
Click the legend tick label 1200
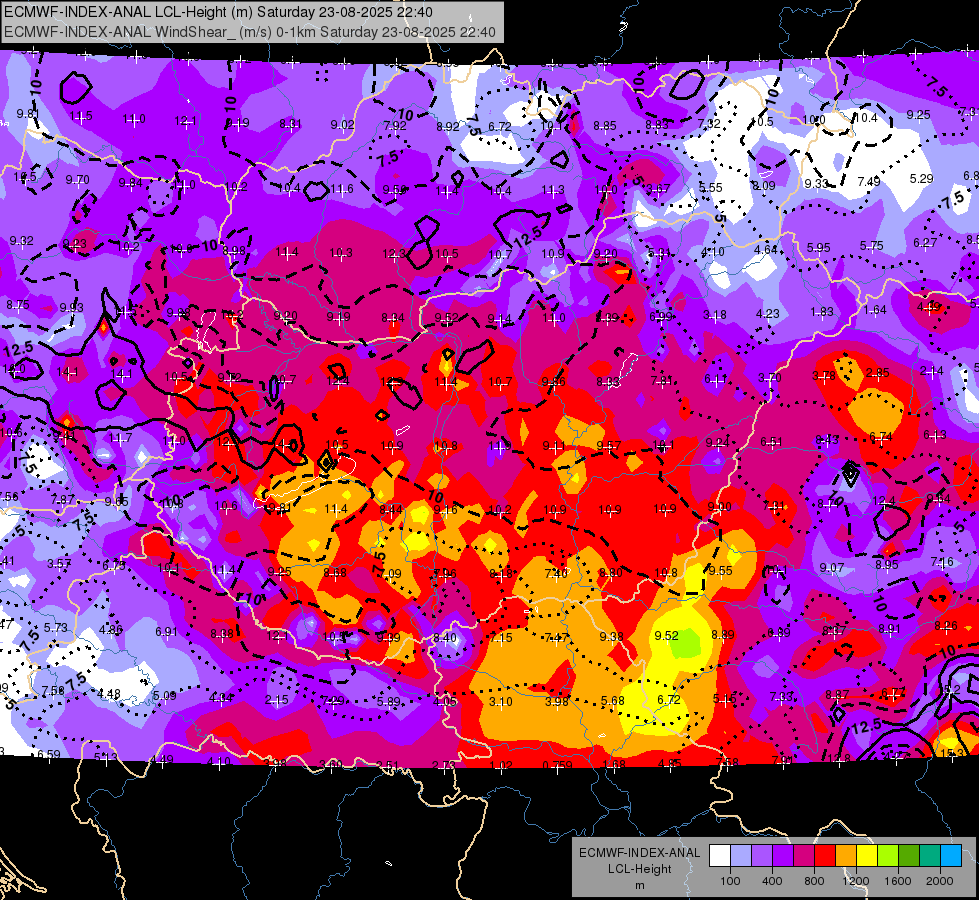856,881
